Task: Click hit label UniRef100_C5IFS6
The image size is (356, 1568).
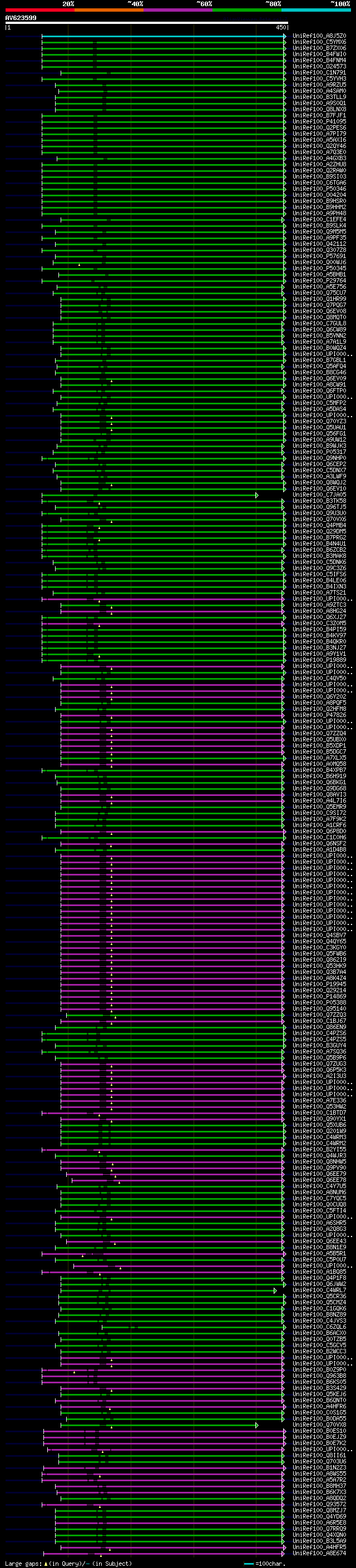Action: [319, 574]
